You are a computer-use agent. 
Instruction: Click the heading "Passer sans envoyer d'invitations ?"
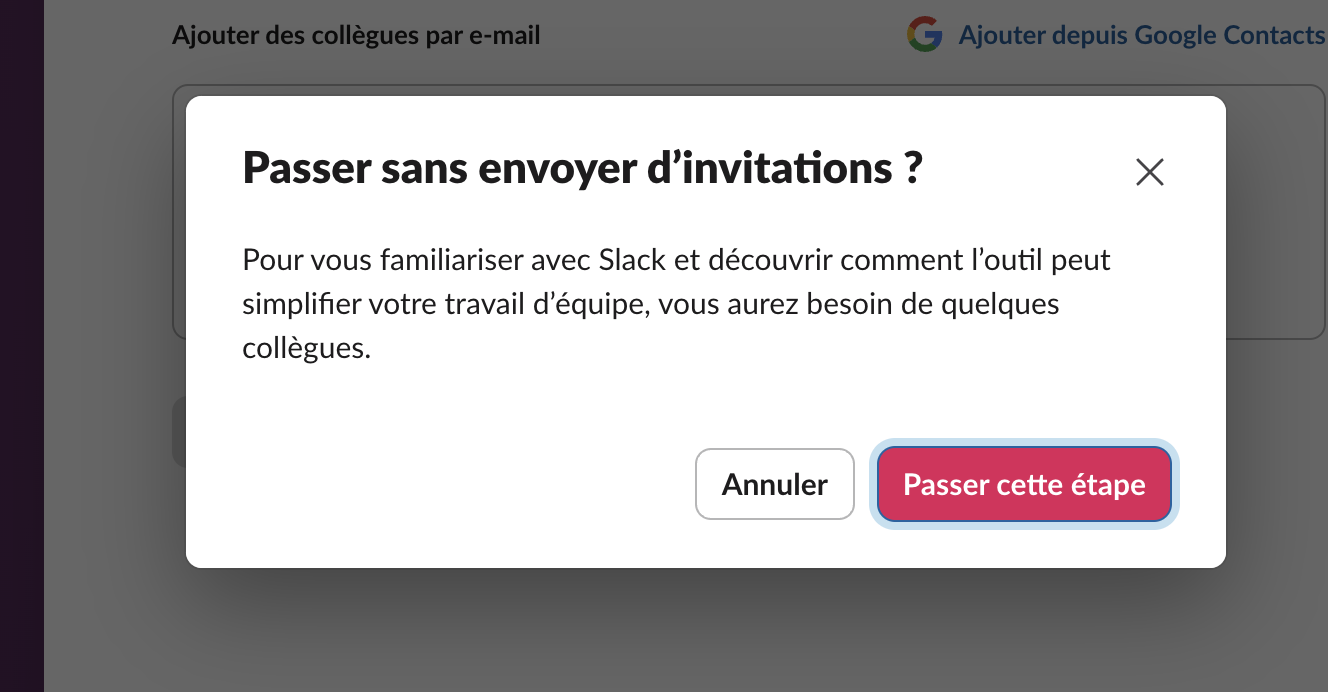pos(581,169)
